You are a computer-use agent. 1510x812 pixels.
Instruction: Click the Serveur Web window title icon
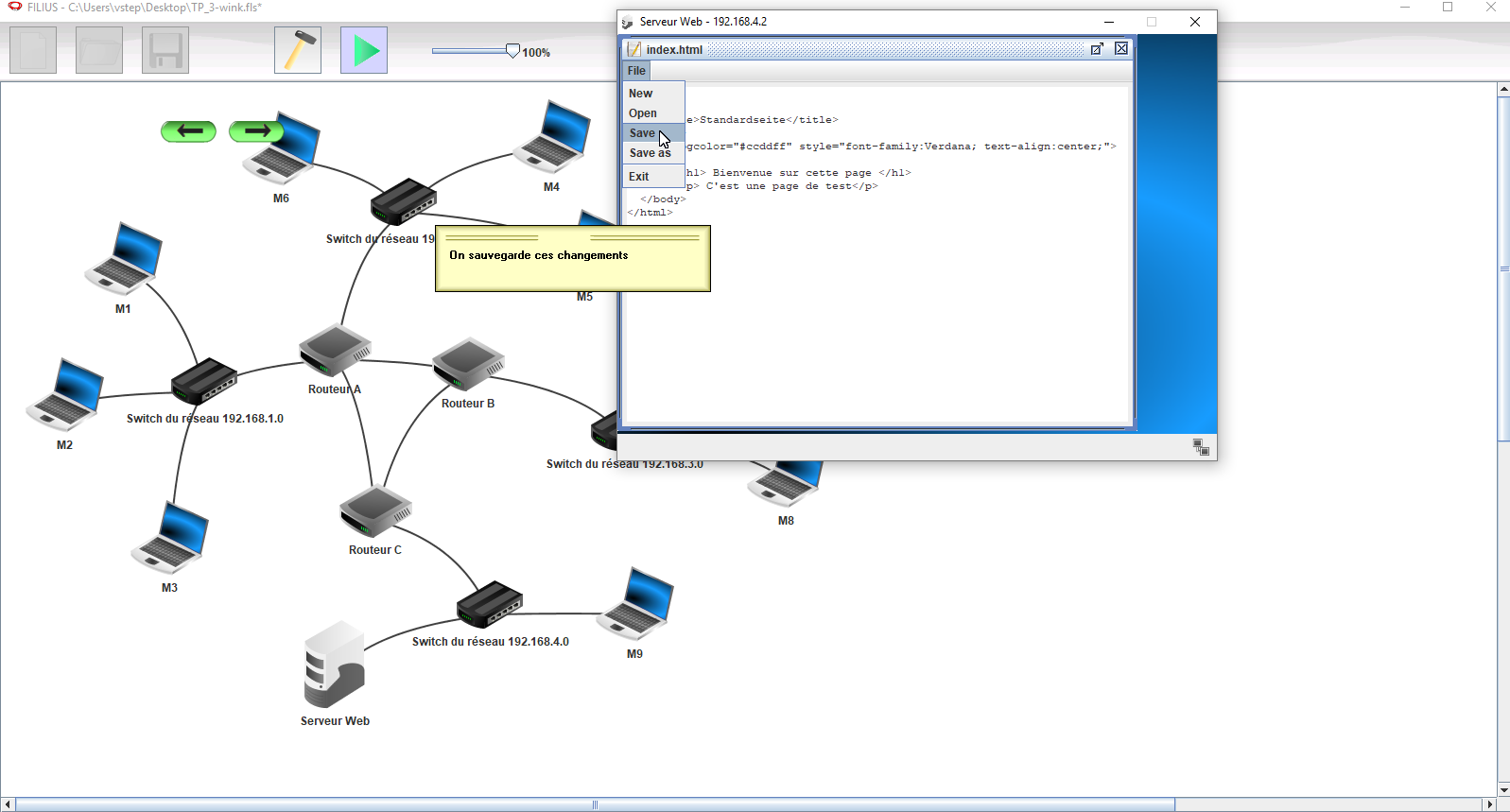click(627, 22)
